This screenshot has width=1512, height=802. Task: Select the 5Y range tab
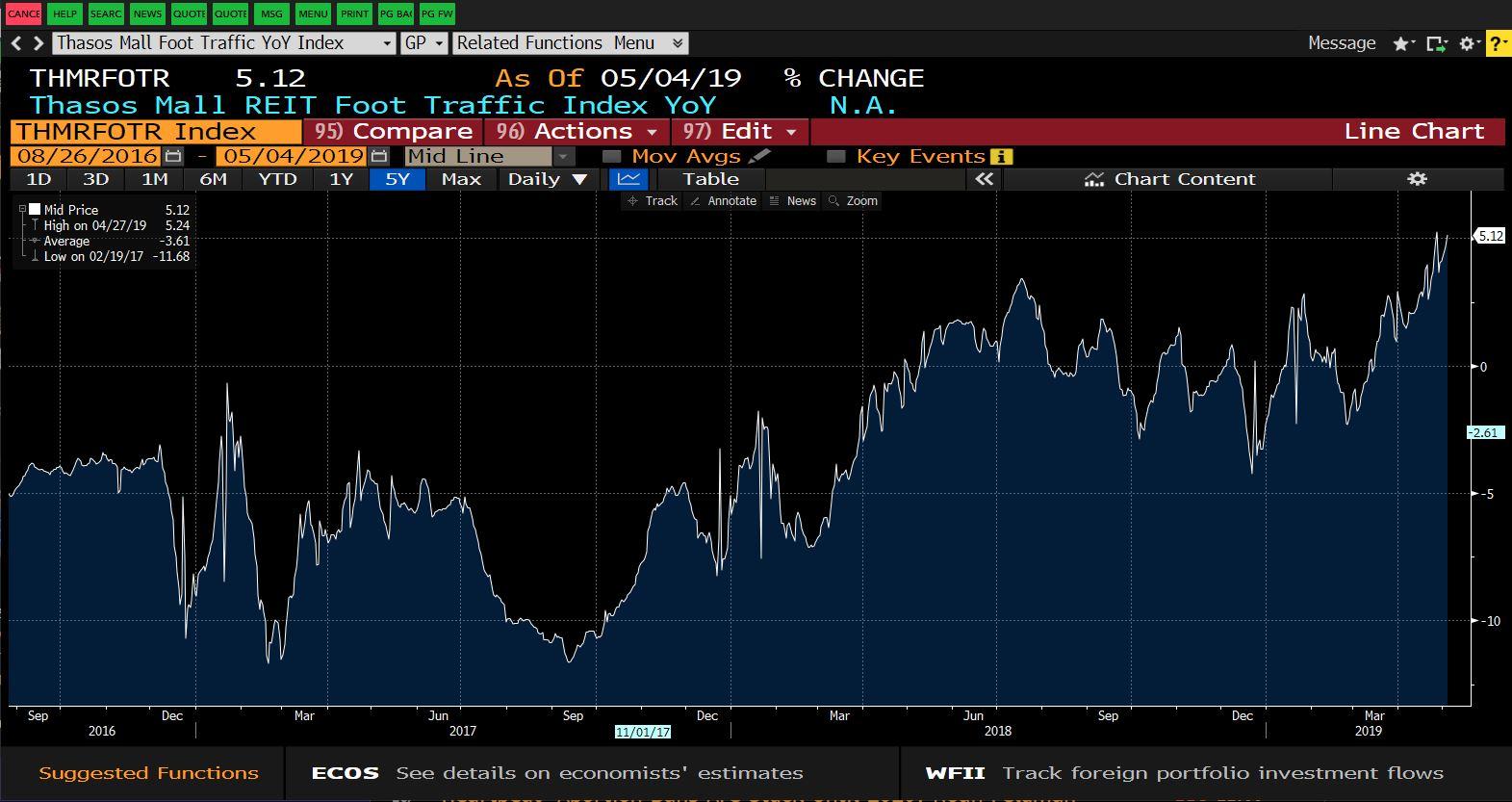click(x=397, y=179)
